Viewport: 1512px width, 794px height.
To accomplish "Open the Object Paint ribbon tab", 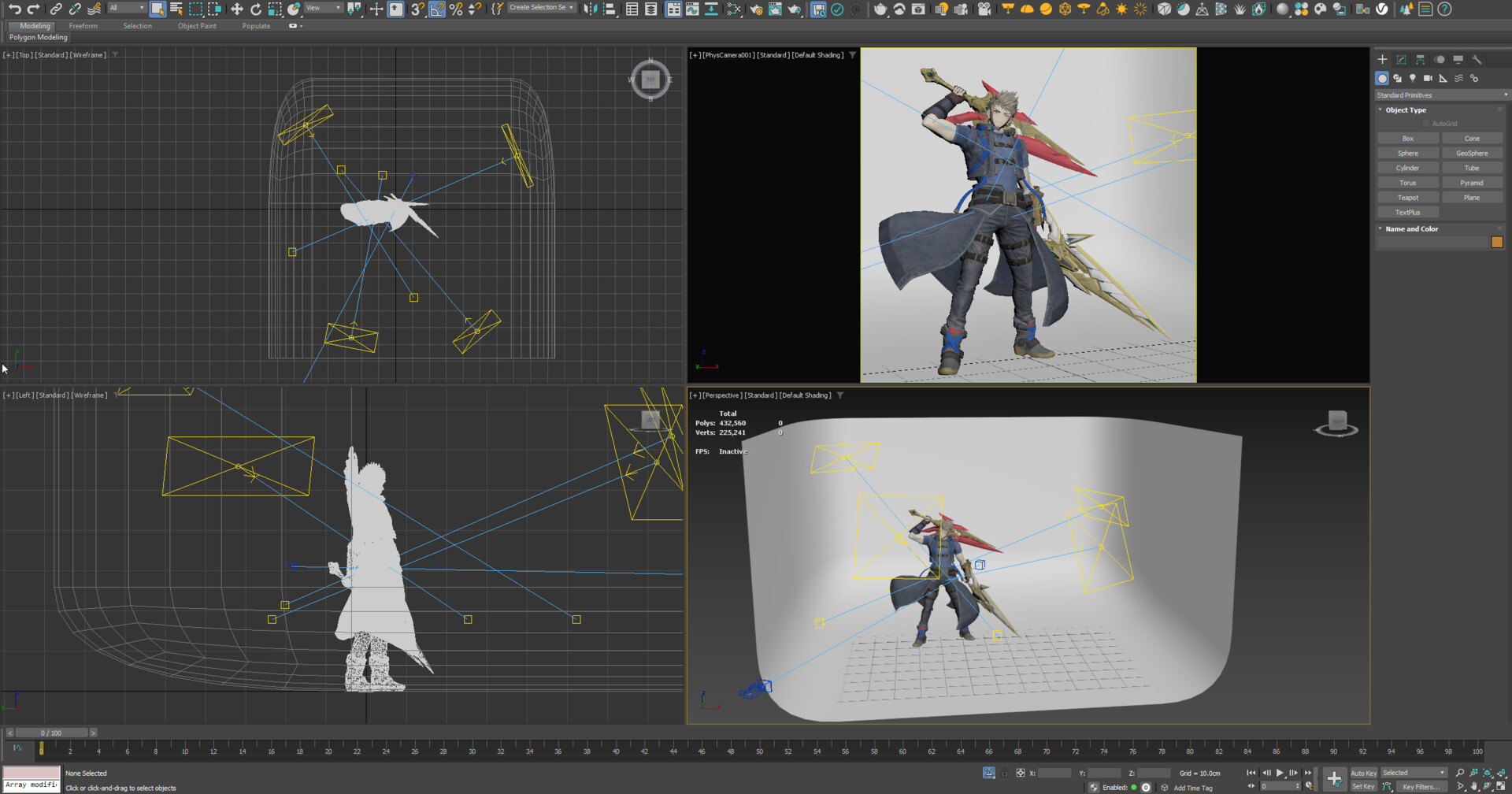I will coord(197,26).
